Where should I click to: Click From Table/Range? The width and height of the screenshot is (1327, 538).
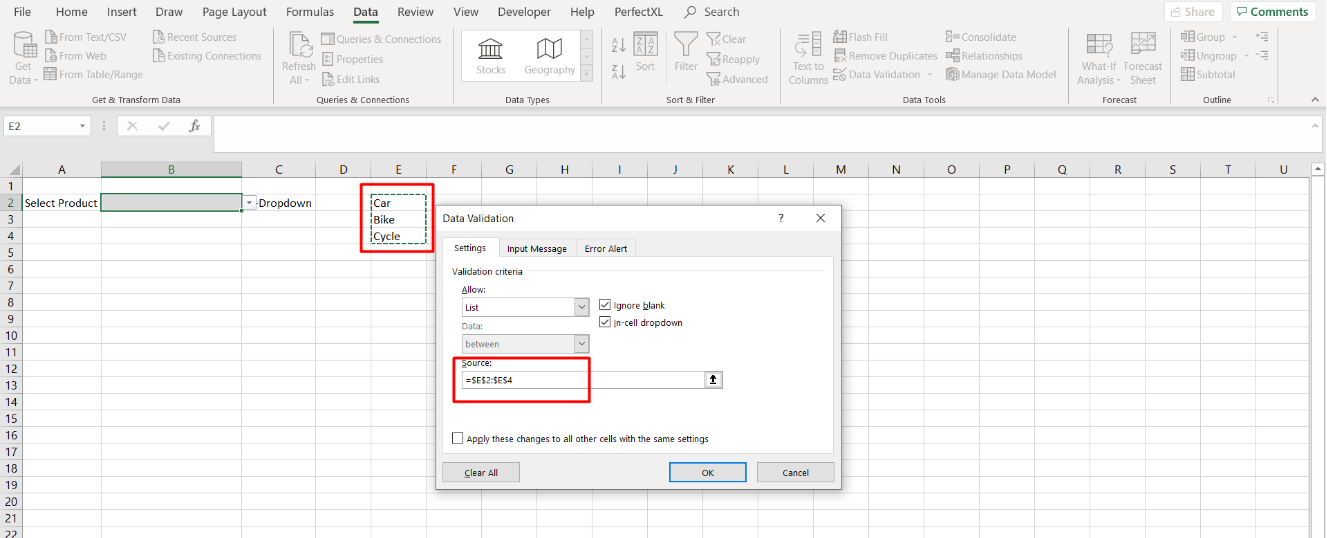[94, 74]
